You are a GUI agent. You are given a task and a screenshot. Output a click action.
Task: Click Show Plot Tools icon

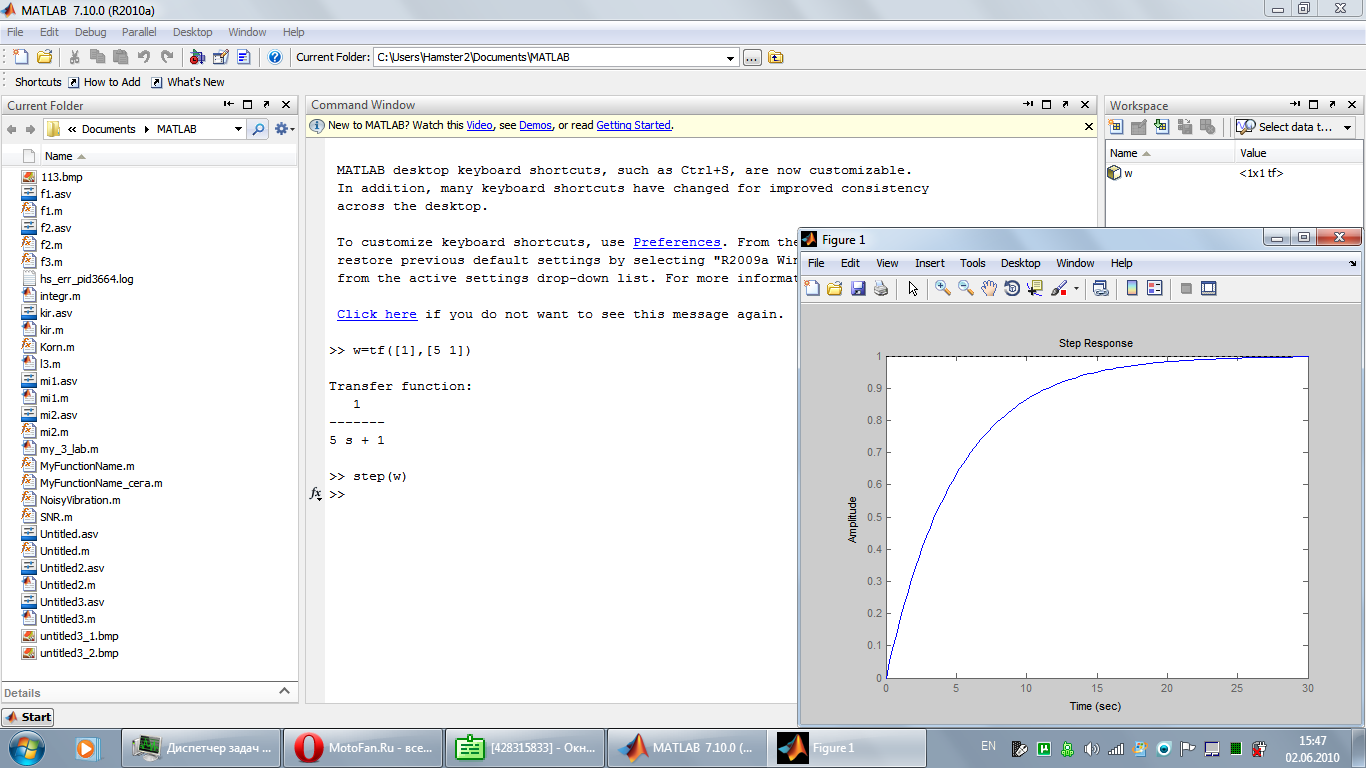[x=1209, y=288]
